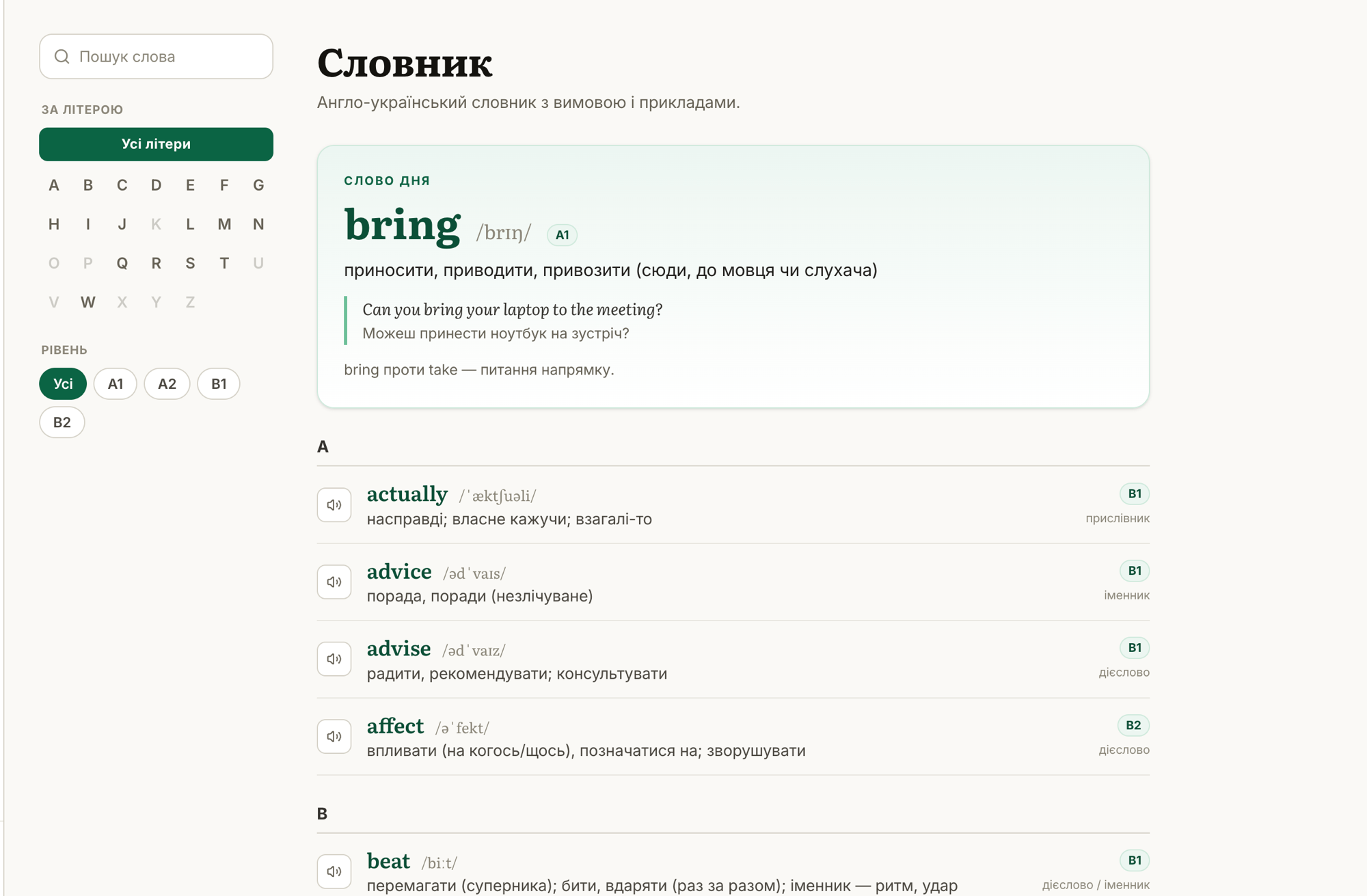The width and height of the screenshot is (1367, 896).
Task: Select the B1 level filter chip
Action: tap(219, 384)
